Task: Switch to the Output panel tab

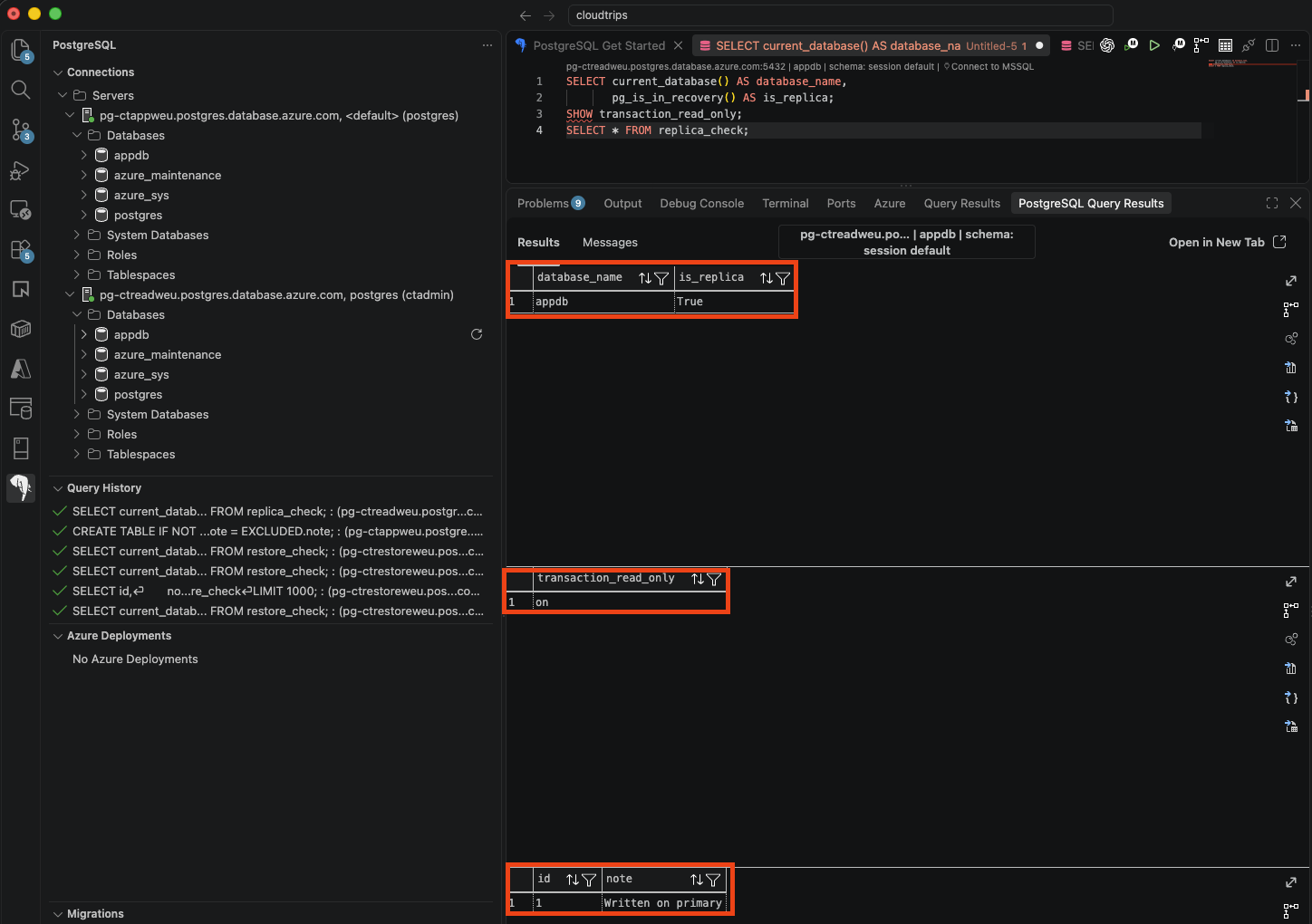Action: pyautogui.click(x=622, y=203)
